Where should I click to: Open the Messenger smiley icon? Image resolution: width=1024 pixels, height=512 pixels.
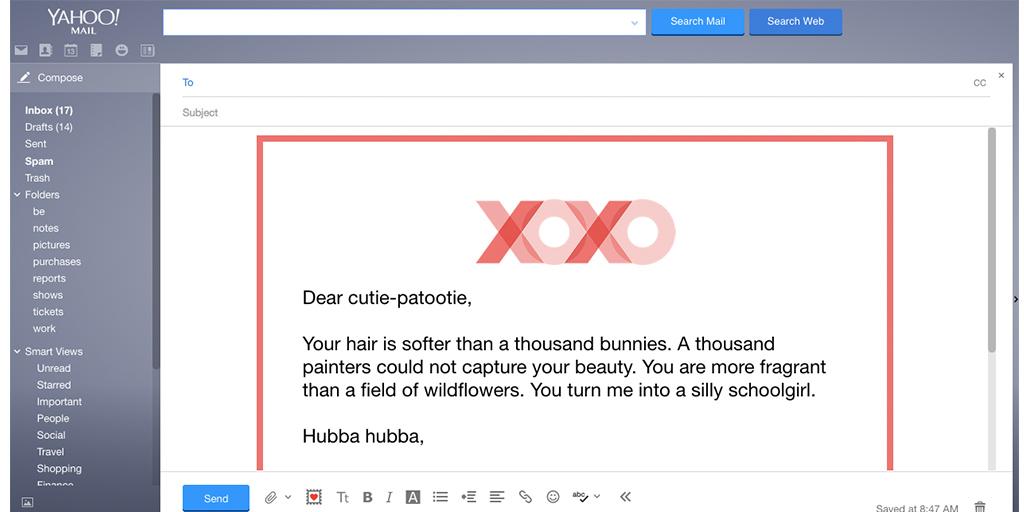[121, 50]
